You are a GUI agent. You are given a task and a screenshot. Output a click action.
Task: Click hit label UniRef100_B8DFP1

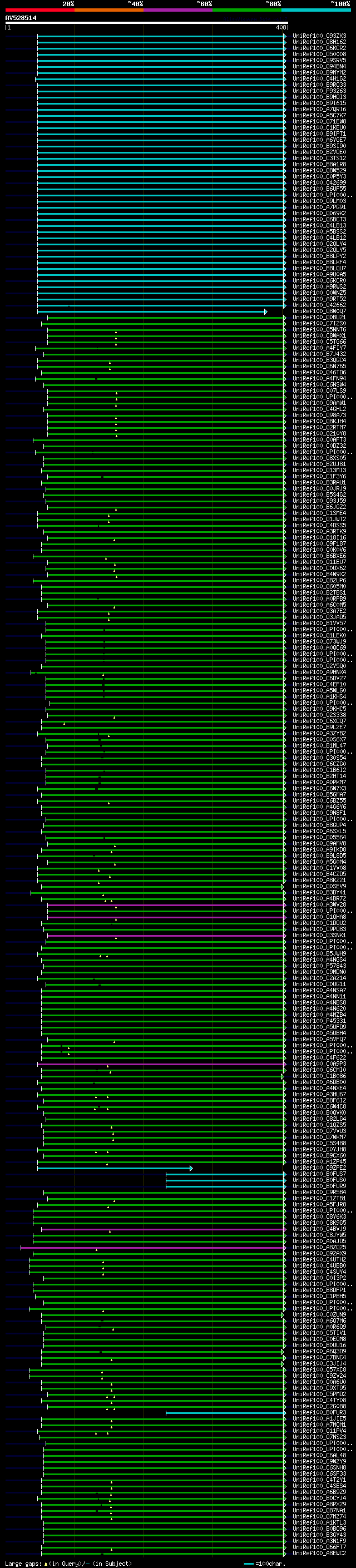pos(319,1290)
